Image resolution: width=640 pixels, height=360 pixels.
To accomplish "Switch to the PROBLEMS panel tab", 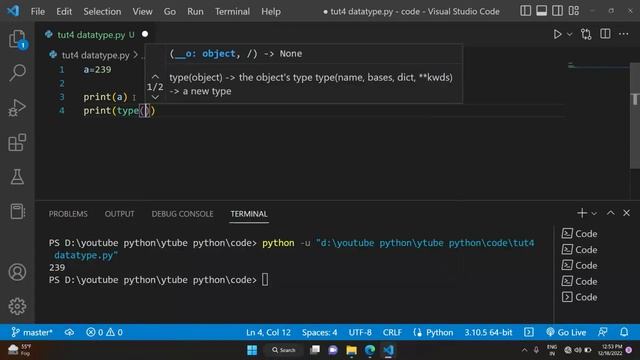I will 68,214.
